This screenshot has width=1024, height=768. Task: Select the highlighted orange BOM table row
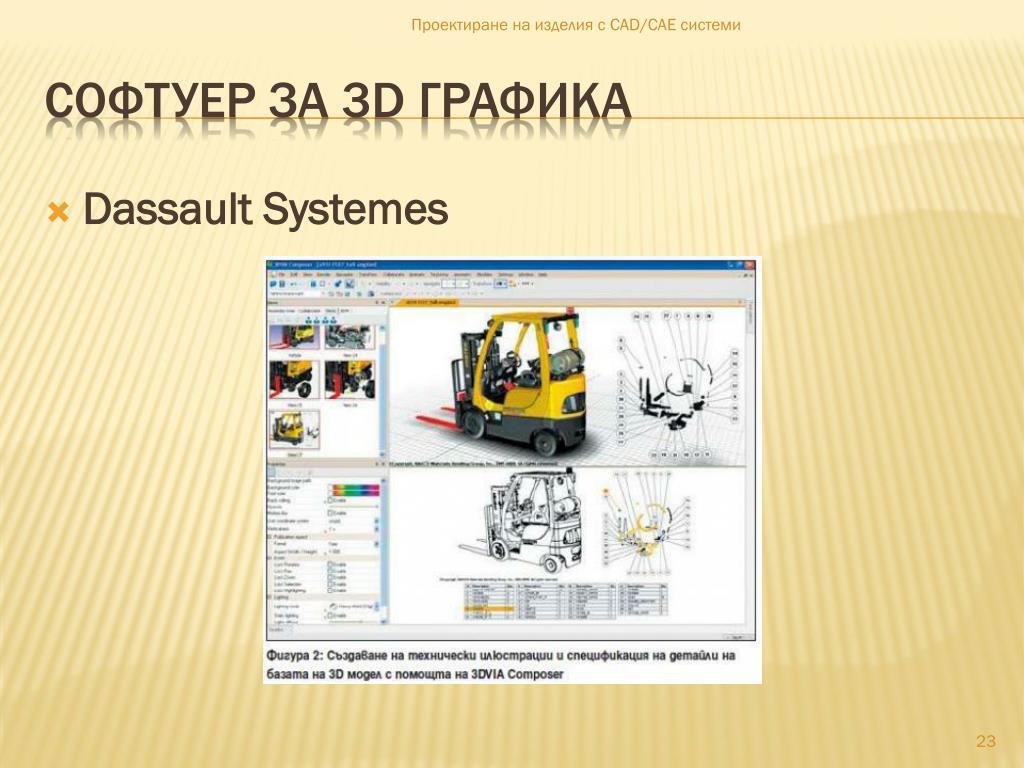click(490, 609)
